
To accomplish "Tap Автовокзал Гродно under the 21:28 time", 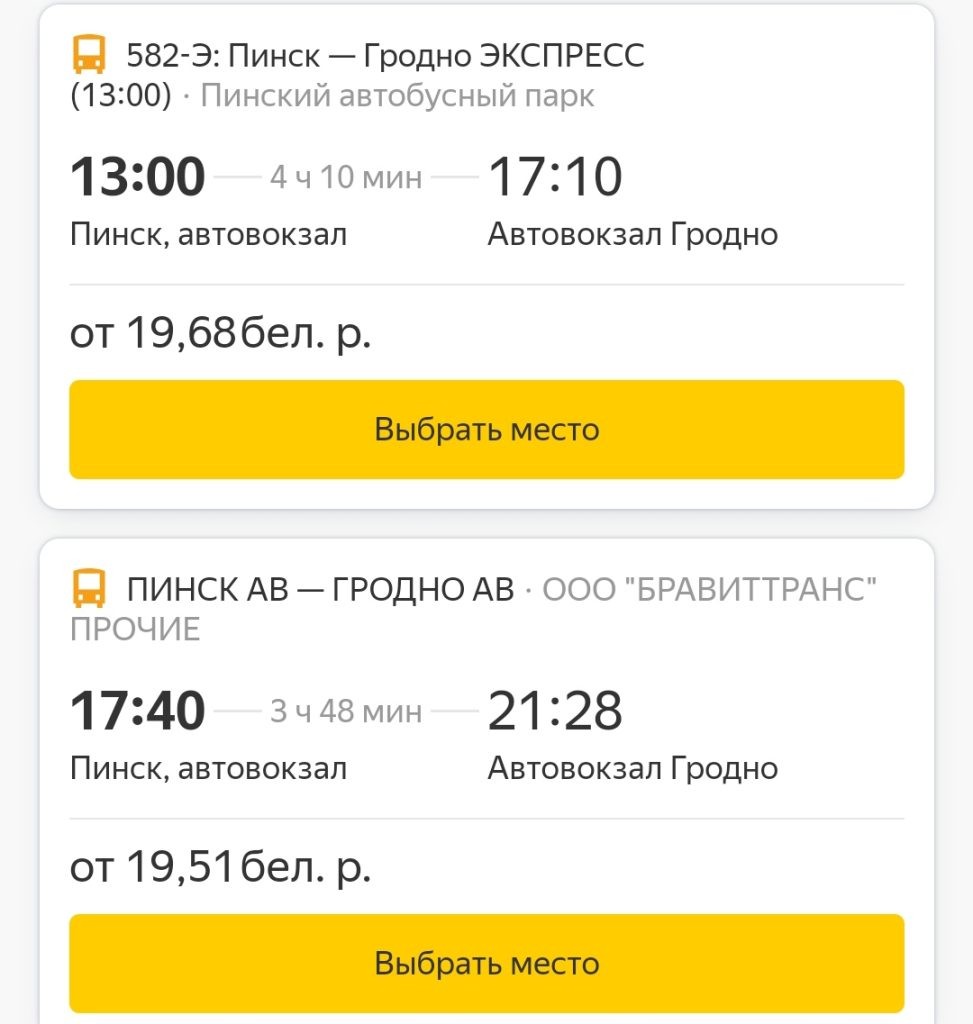I will click(633, 769).
